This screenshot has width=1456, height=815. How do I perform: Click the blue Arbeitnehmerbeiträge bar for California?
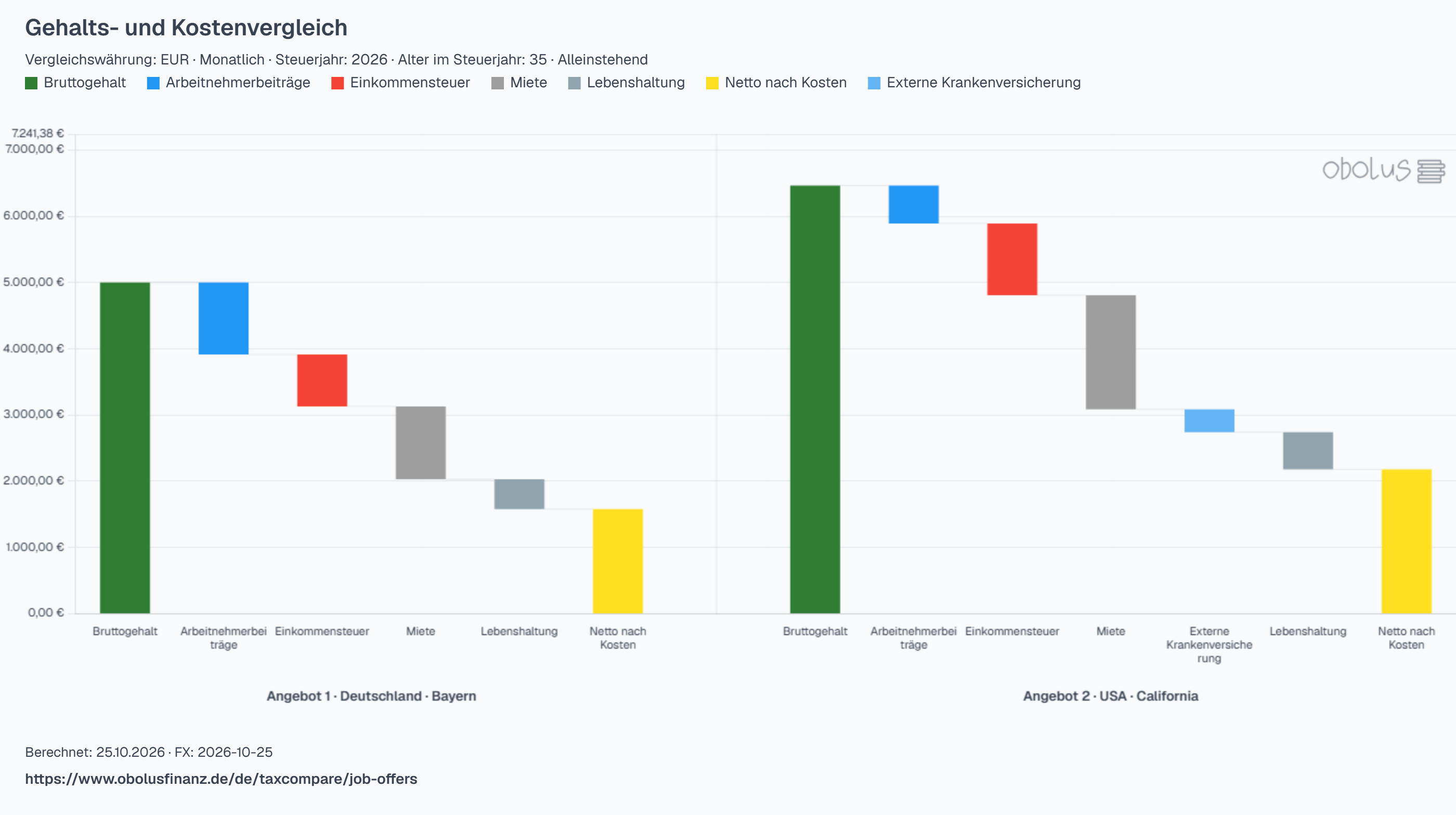click(x=914, y=204)
